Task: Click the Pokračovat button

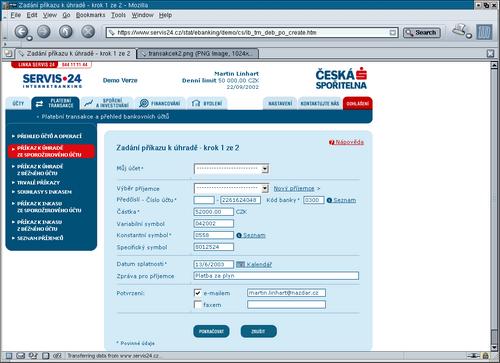Action: [211, 331]
